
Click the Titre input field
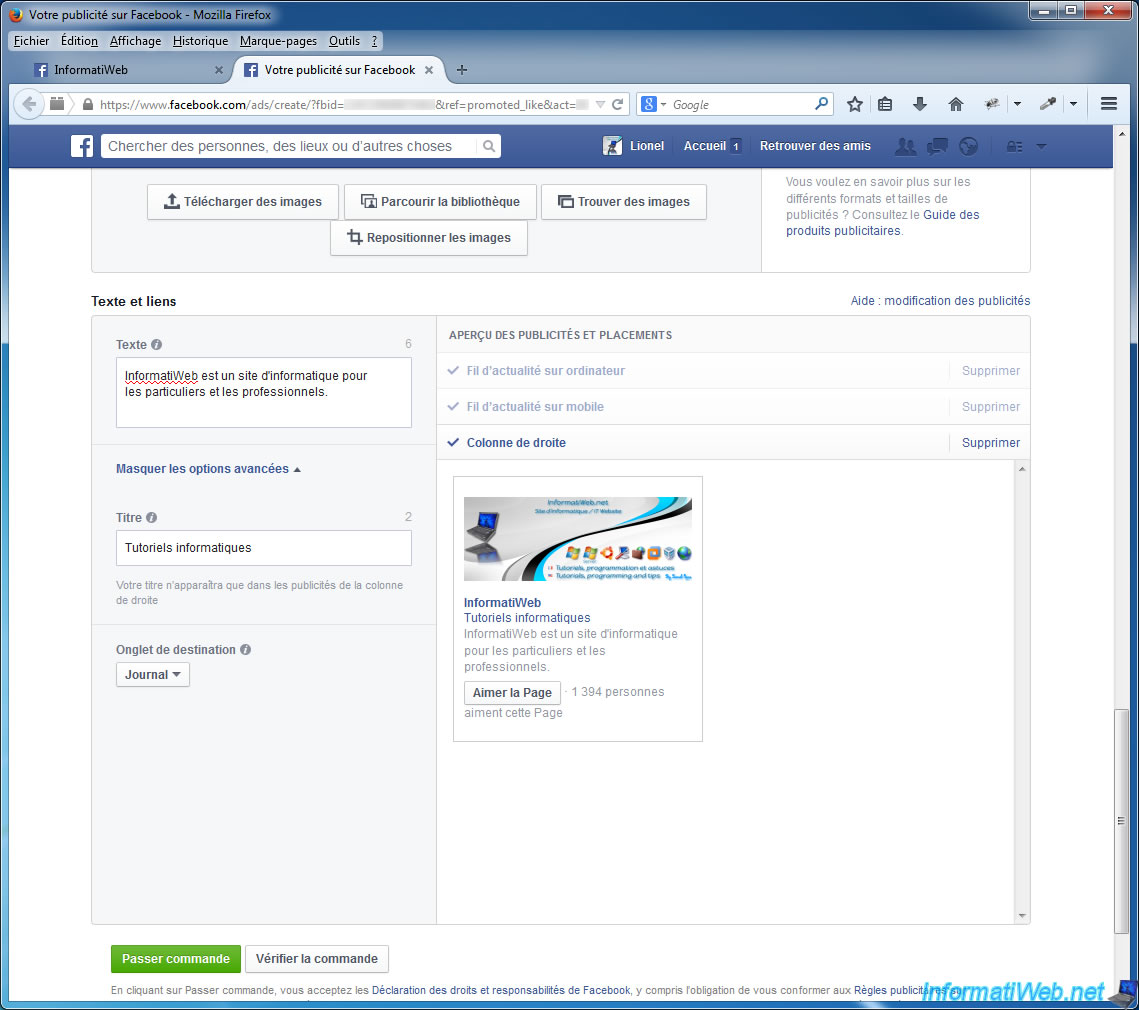tap(264, 548)
